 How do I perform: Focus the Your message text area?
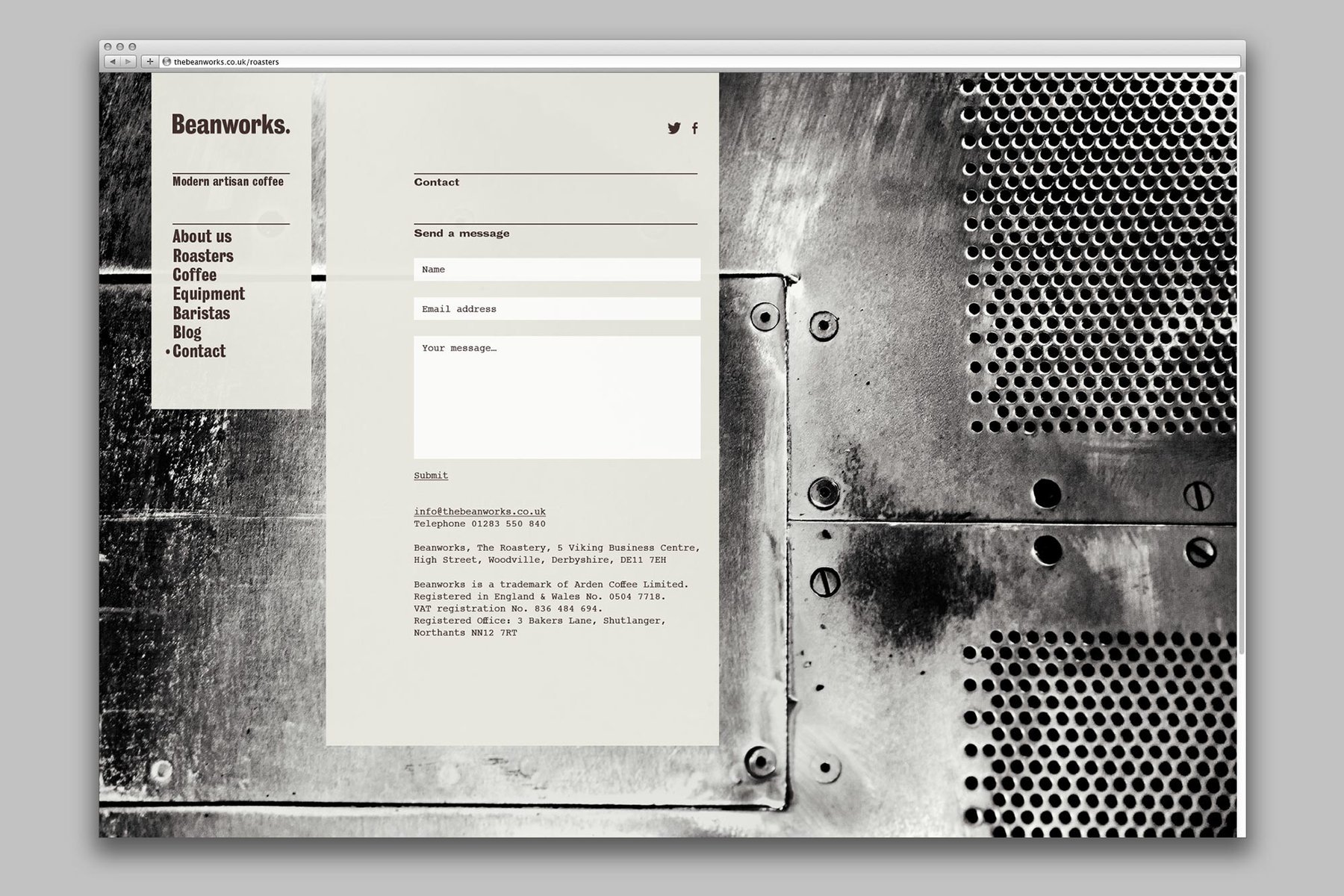click(x=557, y=397)
